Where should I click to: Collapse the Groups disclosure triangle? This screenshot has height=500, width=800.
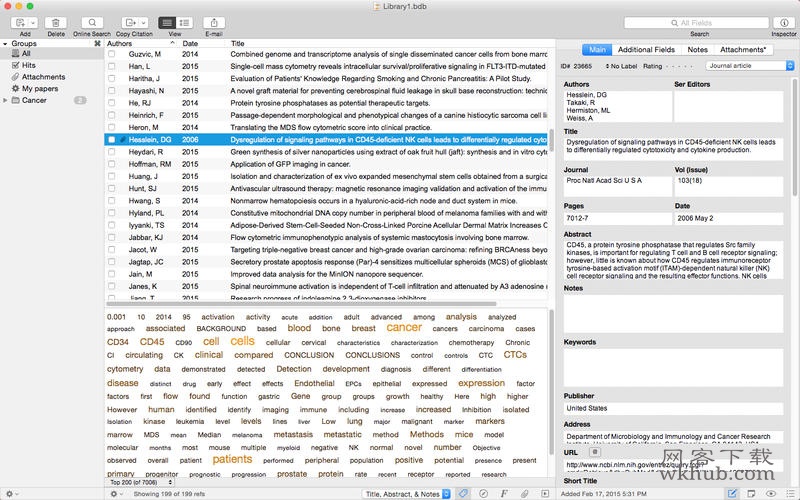5,44
